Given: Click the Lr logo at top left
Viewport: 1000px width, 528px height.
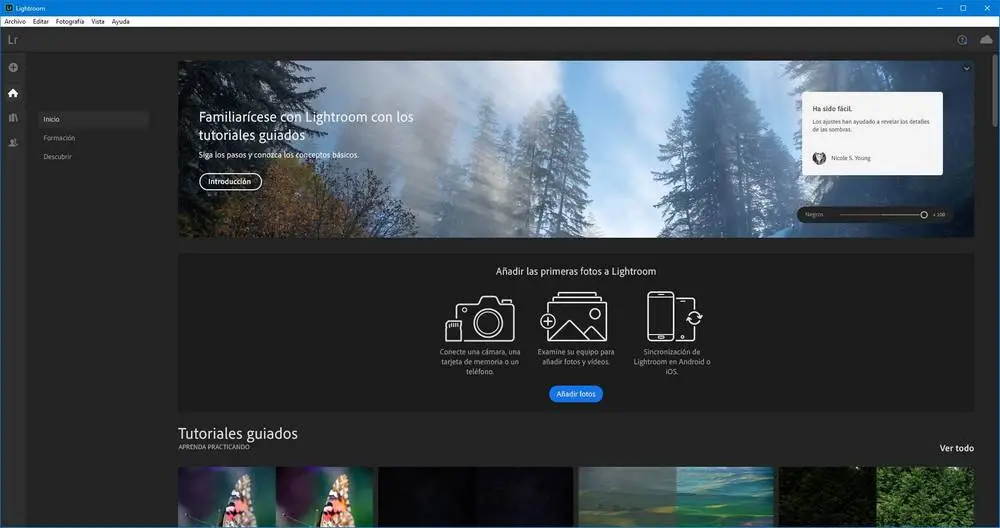Looking at the screenshot, I should 13,40.
